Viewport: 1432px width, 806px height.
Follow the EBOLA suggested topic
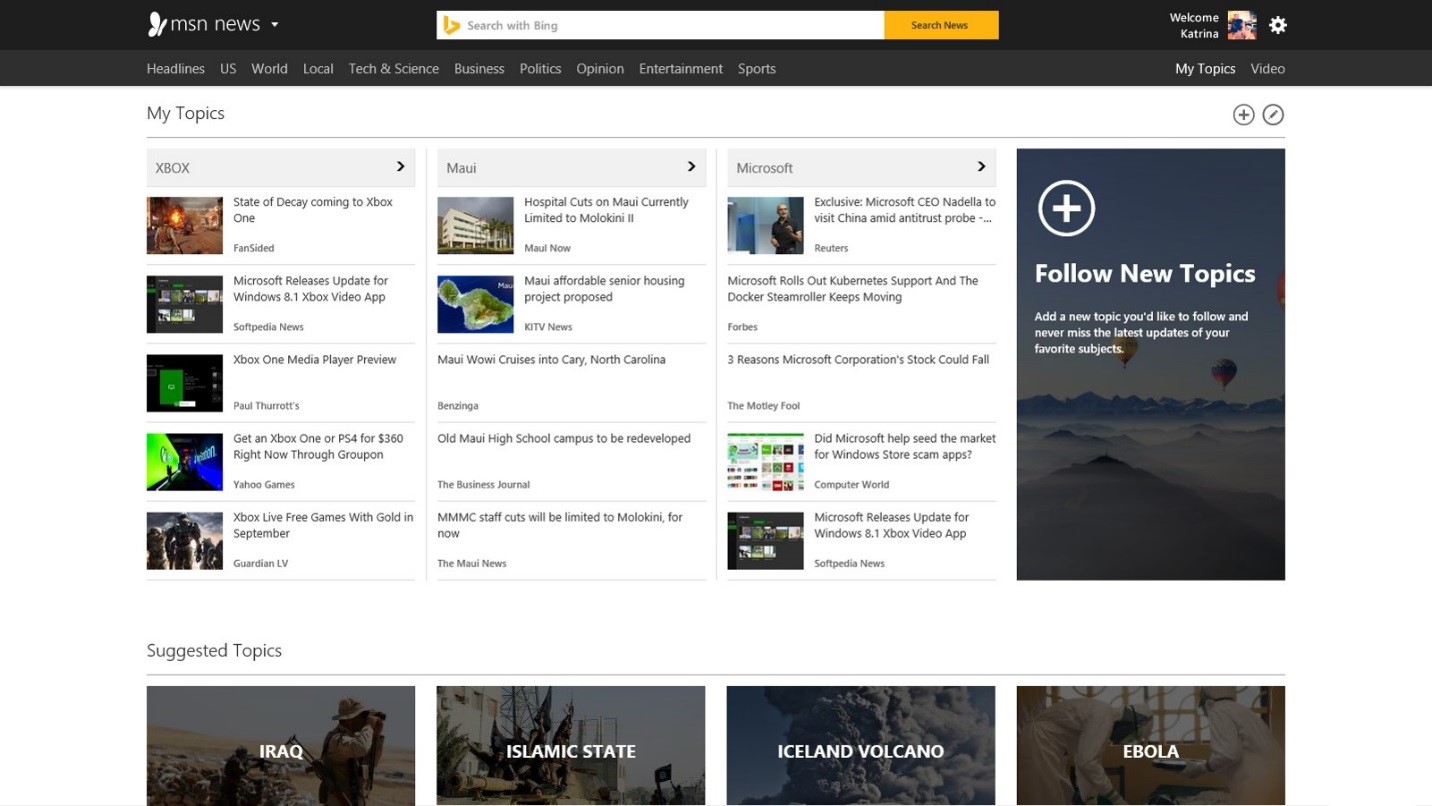pos(1149,750)
